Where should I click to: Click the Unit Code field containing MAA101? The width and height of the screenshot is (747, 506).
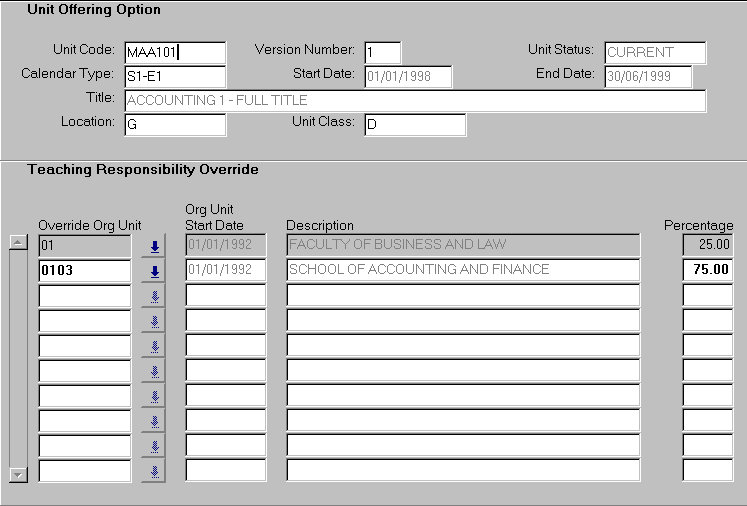pyautogui.click(x=175, y=52)
